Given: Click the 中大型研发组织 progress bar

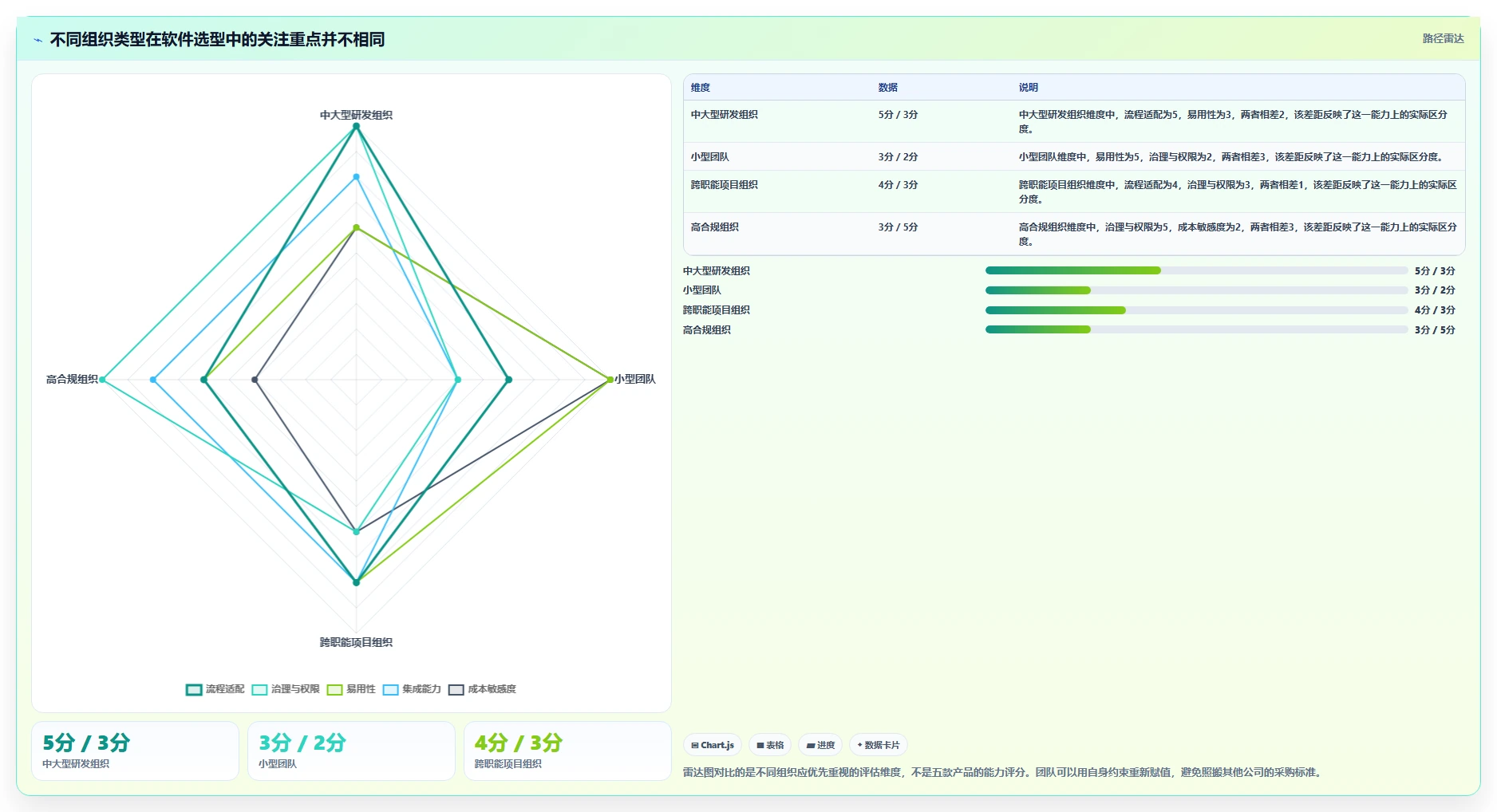Looking at the screenshot, I should pos(1196,270).
